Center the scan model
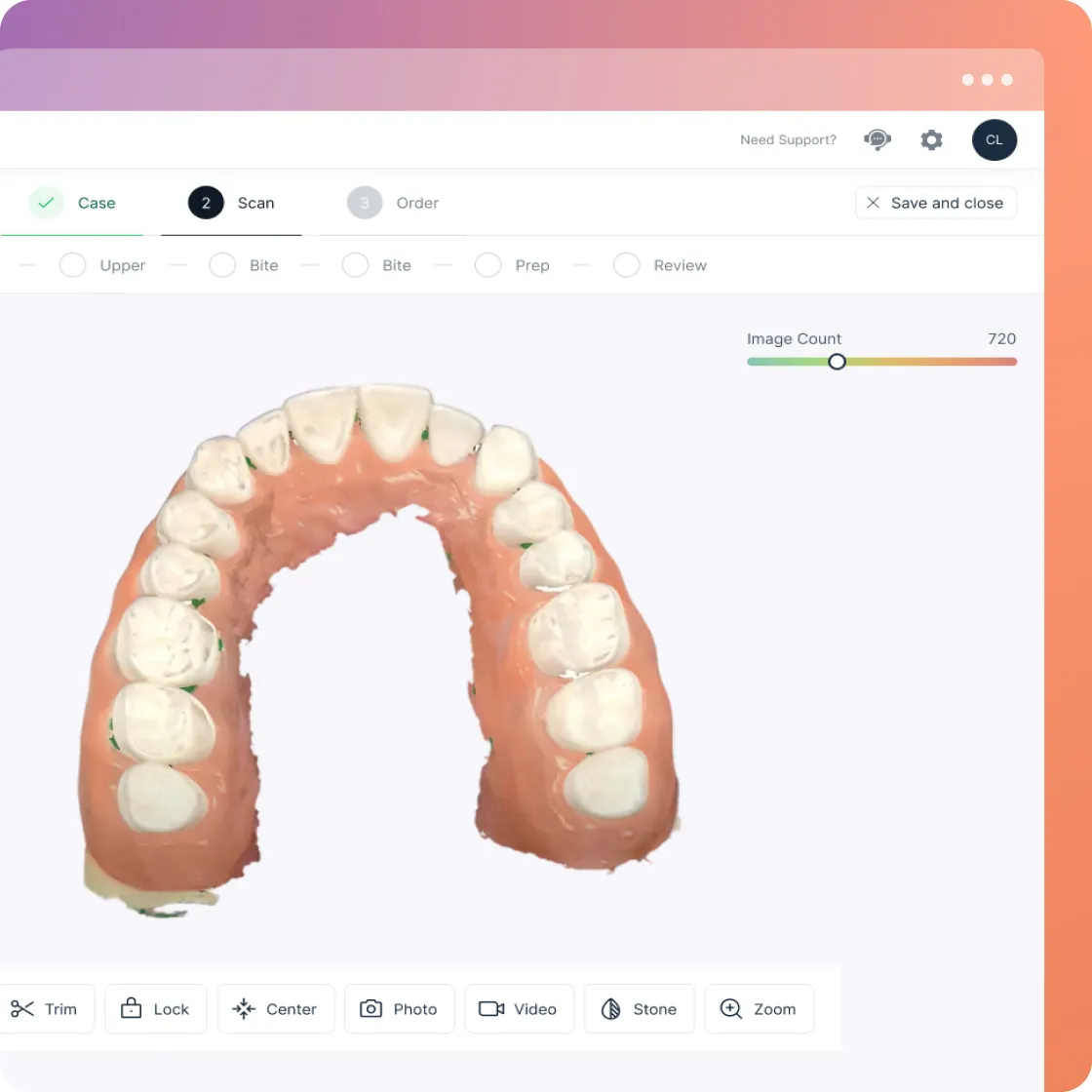This screenshot has width=1092, height=1092. (275, 1008)
